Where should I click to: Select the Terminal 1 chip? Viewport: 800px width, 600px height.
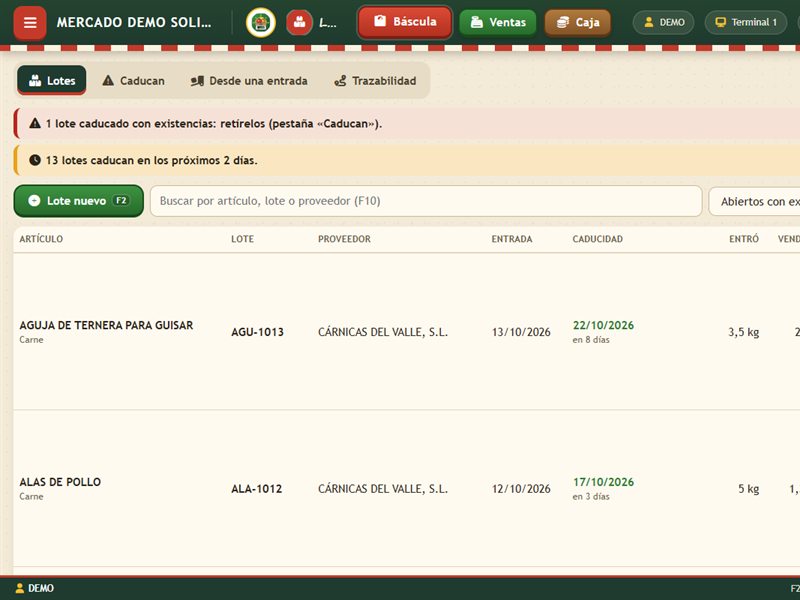pyautogui.click(x=746, y=22)
